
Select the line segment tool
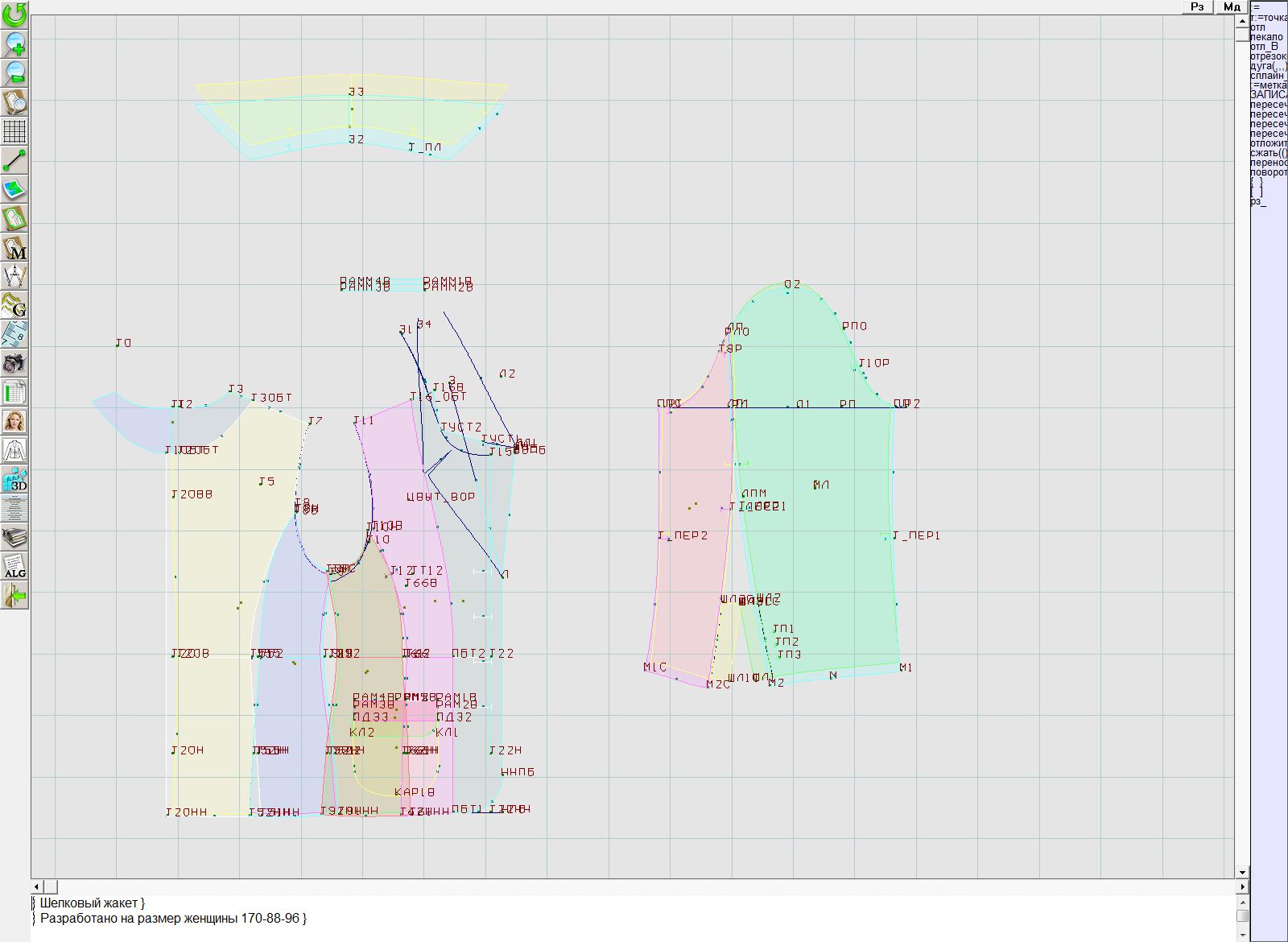point(14,160)
